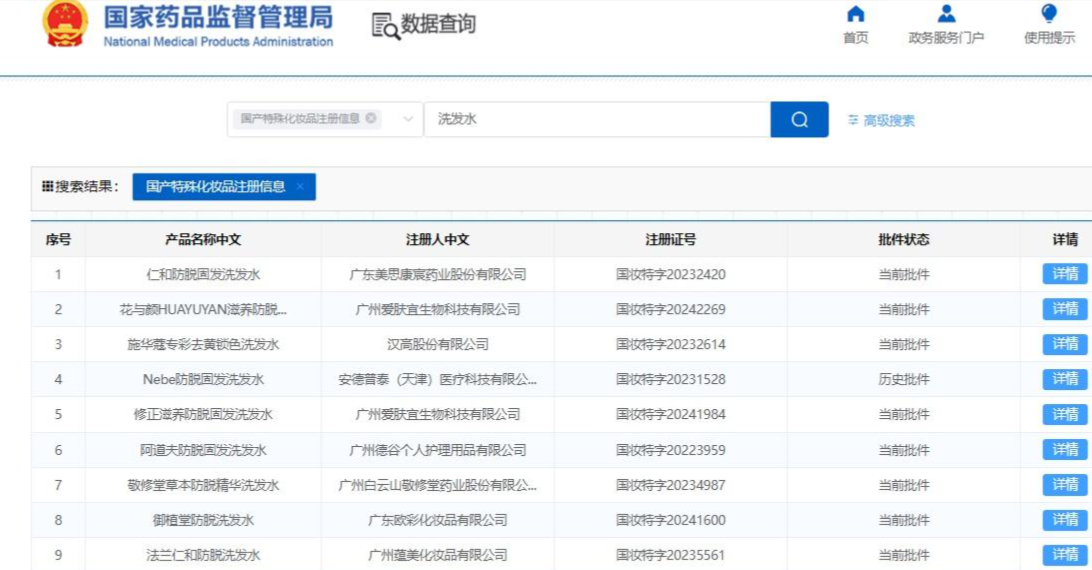
Task: Click registration number 国妆特字20223959
Action: pos(671,450)
